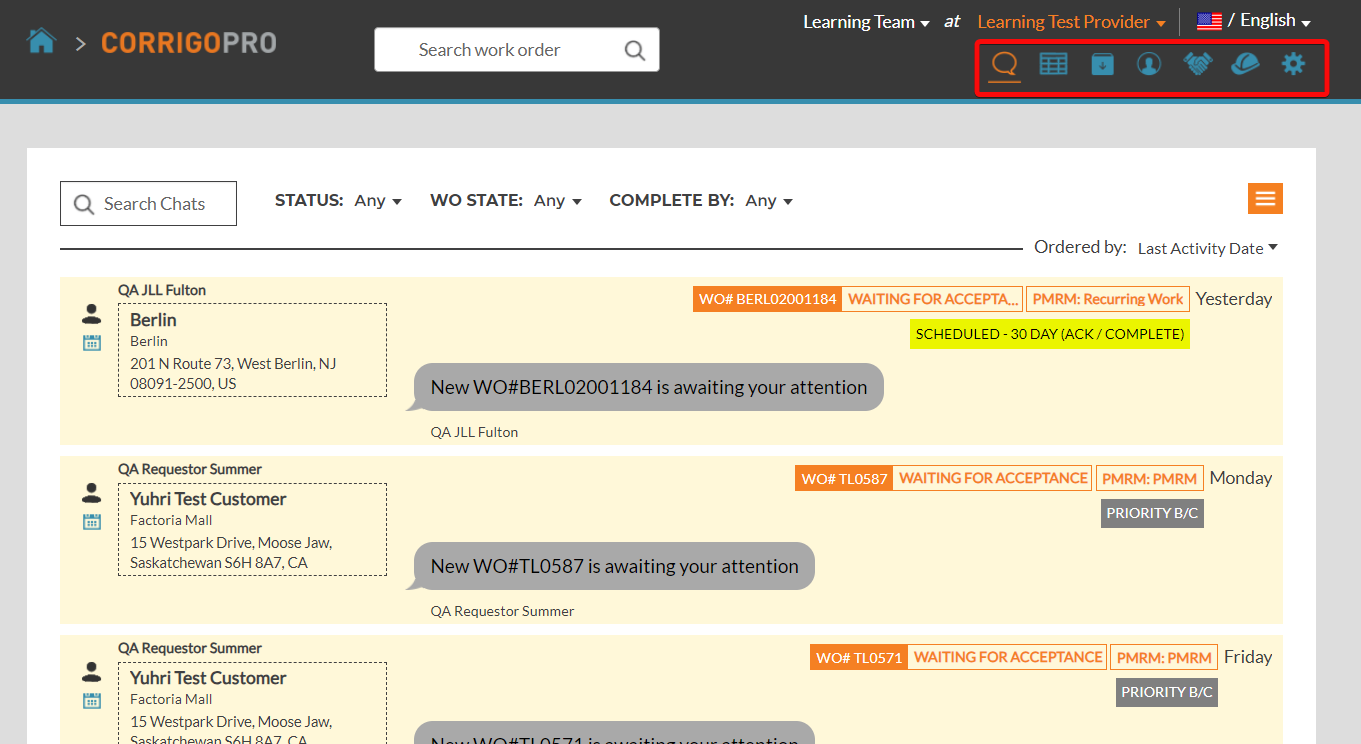
Task: Open the user profile circle icon
Action: click(x=1148, y=64)
